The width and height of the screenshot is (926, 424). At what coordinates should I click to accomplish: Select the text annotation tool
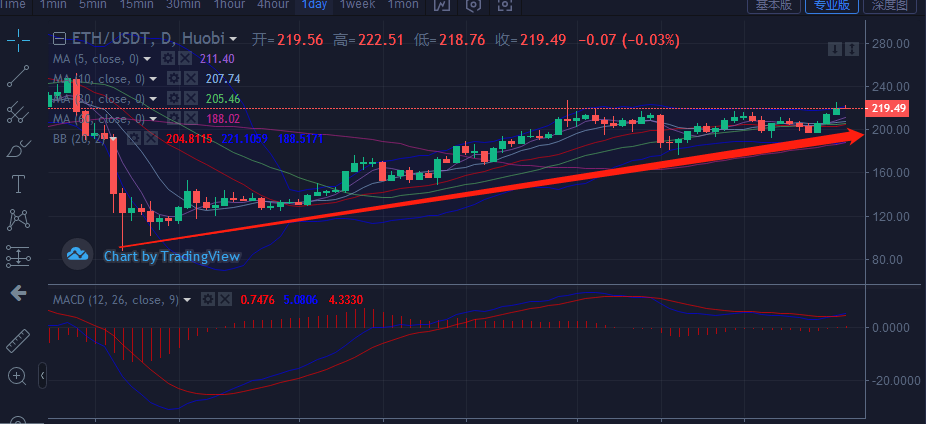pos(18,184)
